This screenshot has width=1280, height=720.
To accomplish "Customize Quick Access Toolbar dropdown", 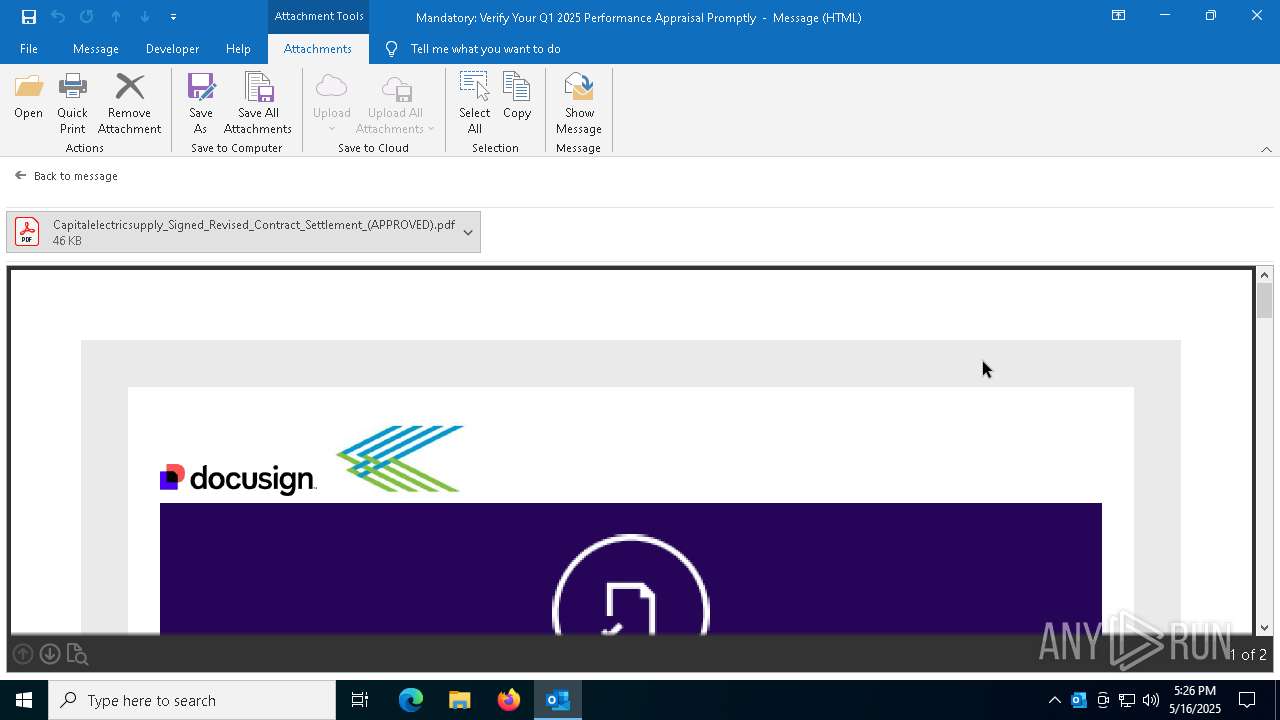I will pos(173,17).
